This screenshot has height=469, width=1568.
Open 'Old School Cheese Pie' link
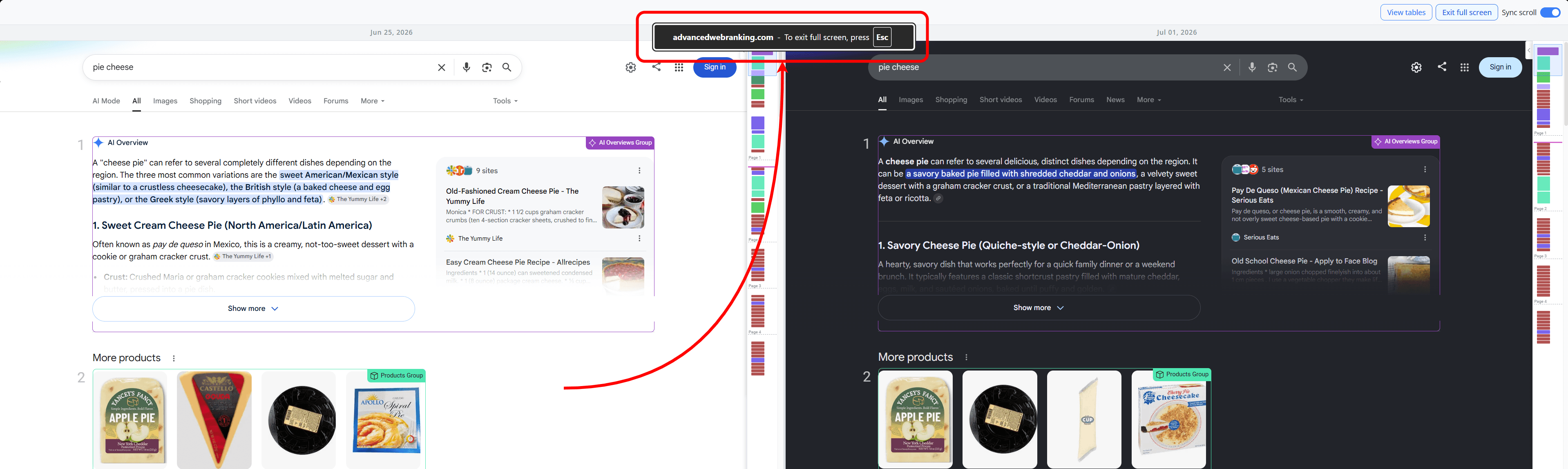coord(1304,261)
